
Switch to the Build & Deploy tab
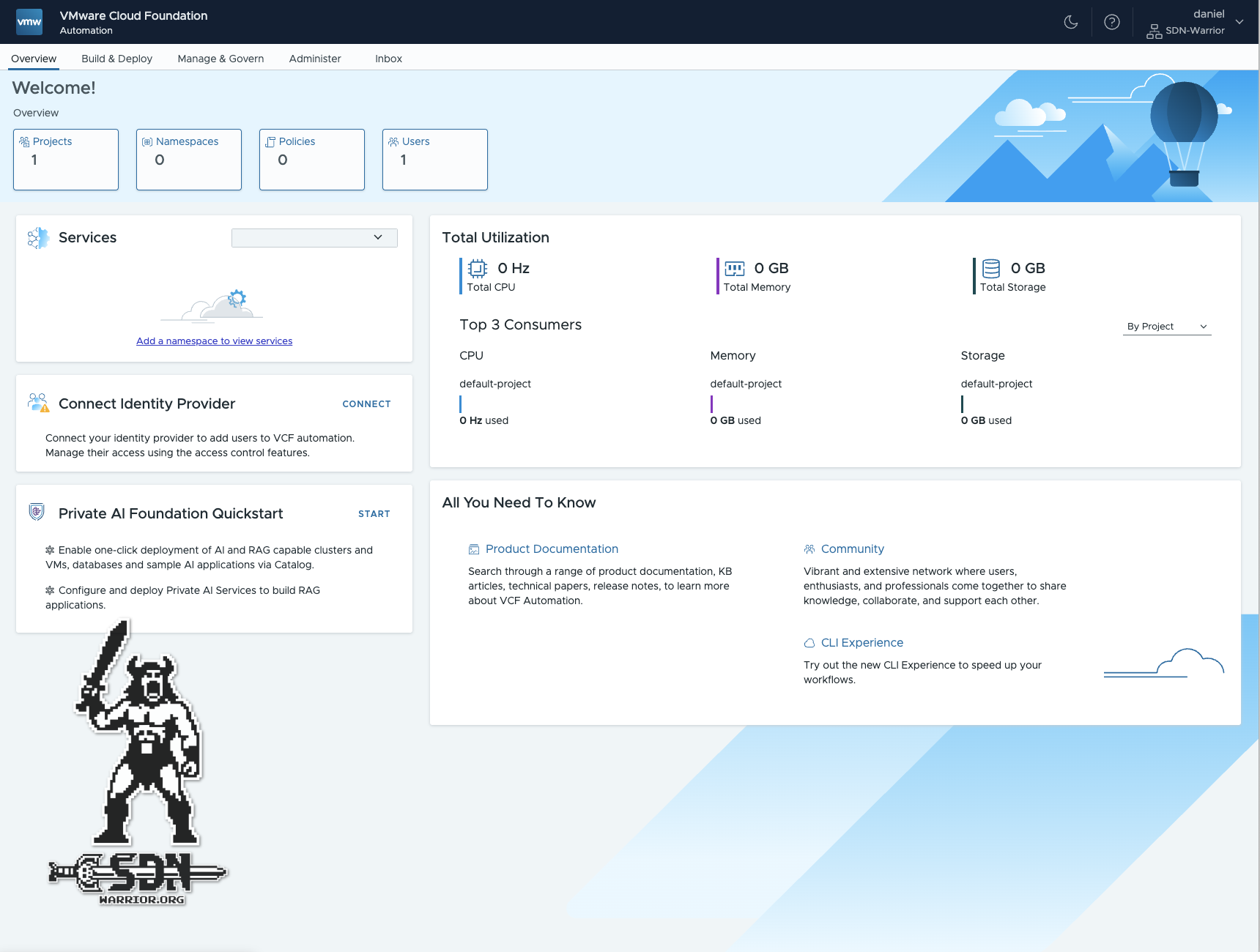(116, 59)
